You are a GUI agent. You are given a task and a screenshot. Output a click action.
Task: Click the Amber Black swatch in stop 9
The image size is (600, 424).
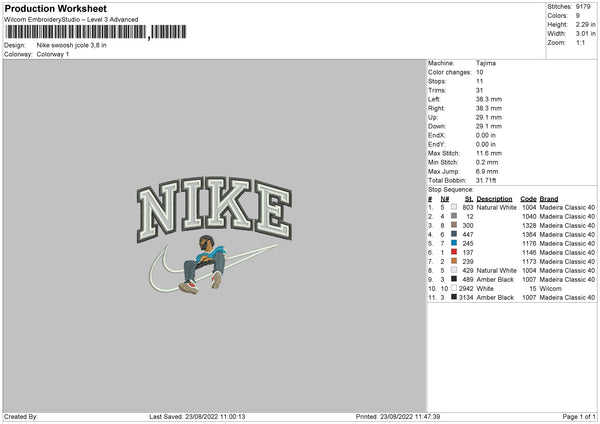click(454, 279)
